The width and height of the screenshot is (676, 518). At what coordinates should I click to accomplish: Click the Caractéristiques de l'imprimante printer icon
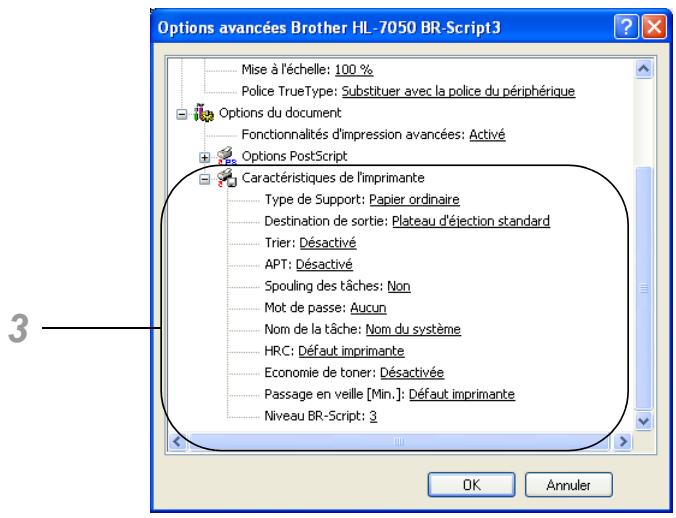click(227, 178)
